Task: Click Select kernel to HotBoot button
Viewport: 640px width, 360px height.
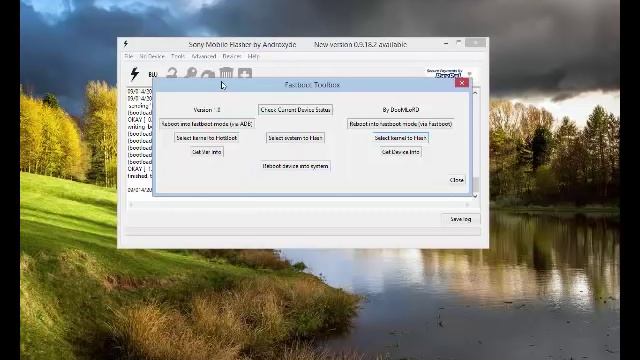Action: (207, 138)
